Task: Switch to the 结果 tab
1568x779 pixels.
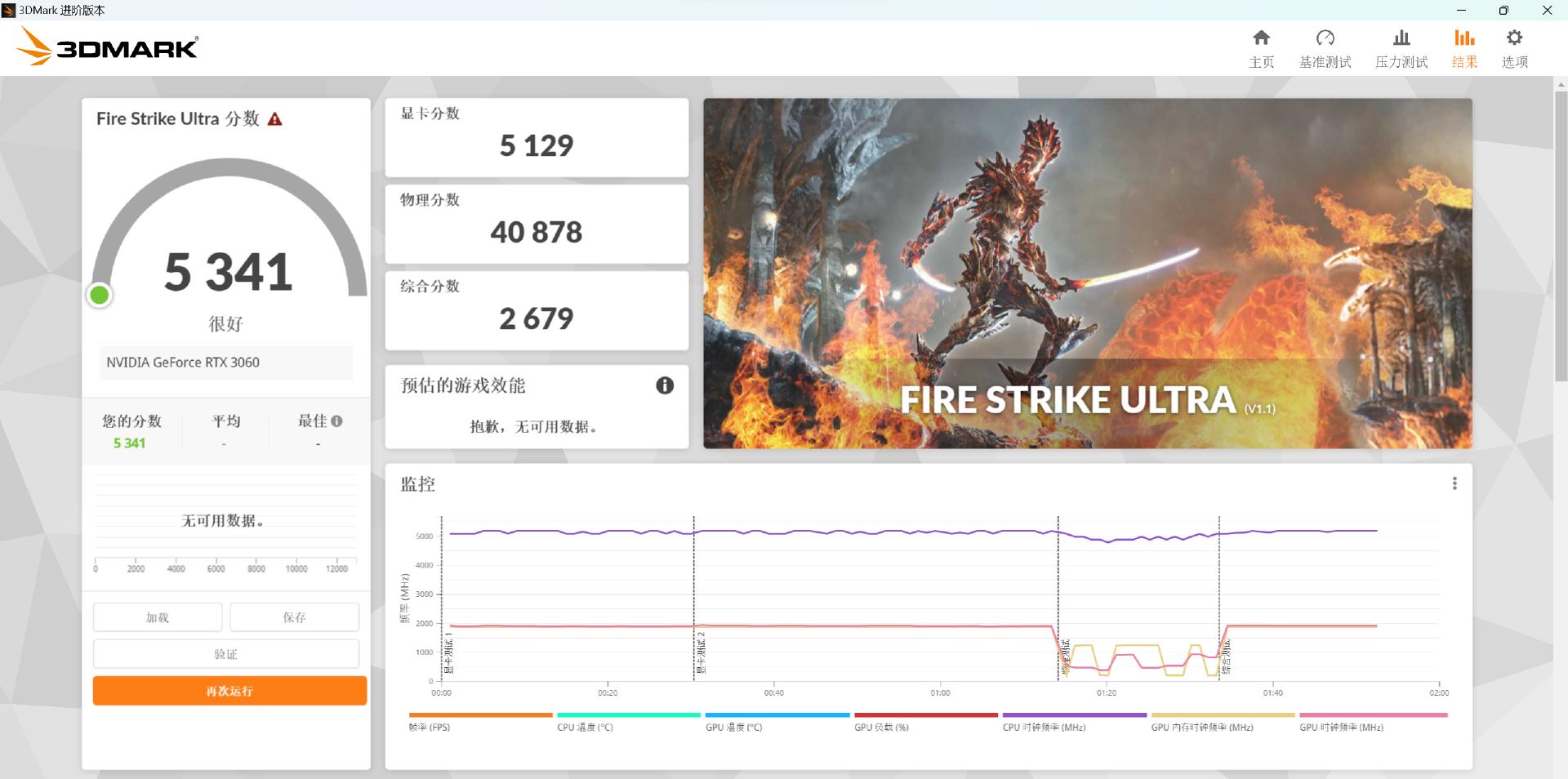Action: [x=1463, y=61]
